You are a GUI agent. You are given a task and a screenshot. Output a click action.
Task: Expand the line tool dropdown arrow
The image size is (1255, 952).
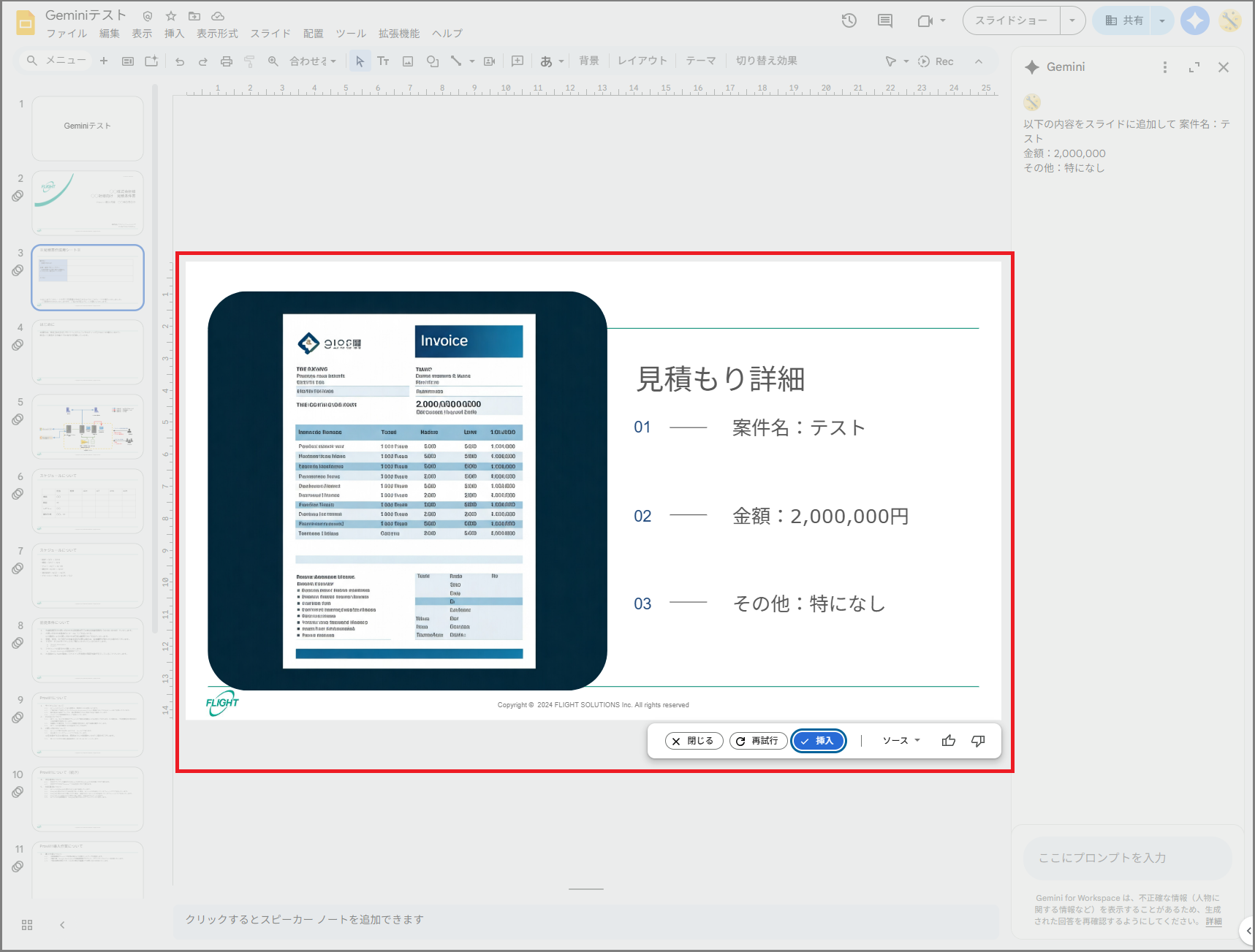coord(471,61)
